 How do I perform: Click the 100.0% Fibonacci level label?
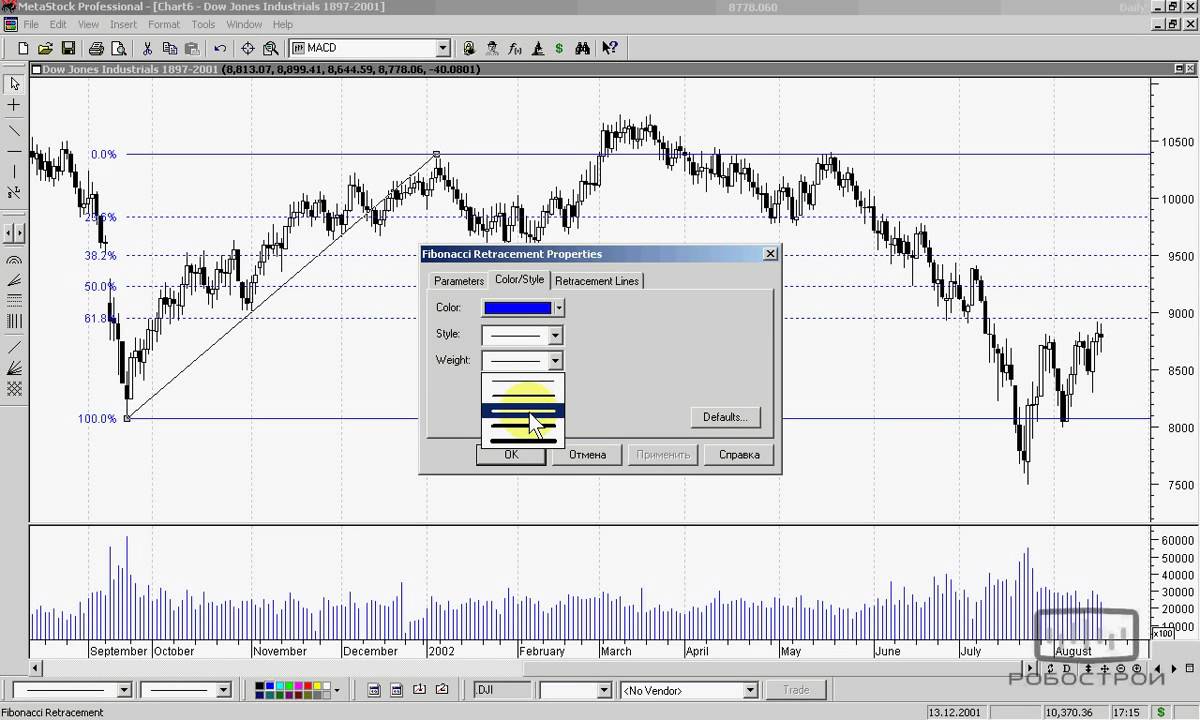point(97,419)
